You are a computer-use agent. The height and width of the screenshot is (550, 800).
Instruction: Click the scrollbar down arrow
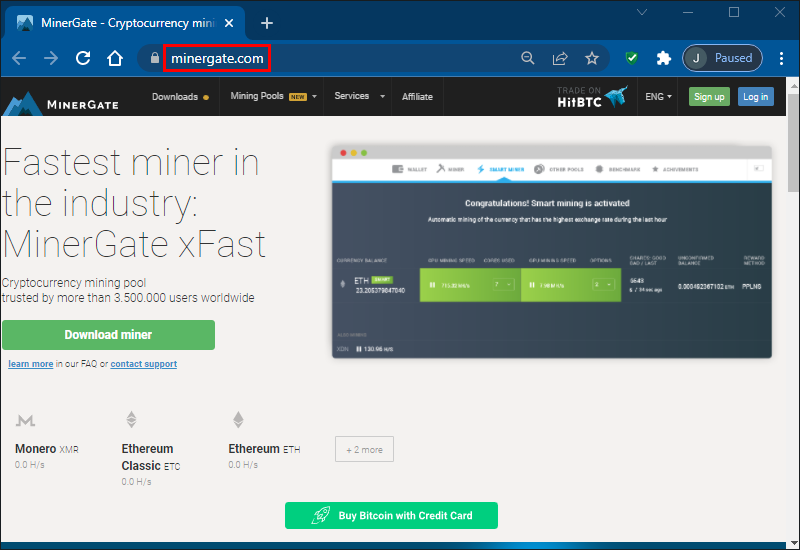(793, 543)
